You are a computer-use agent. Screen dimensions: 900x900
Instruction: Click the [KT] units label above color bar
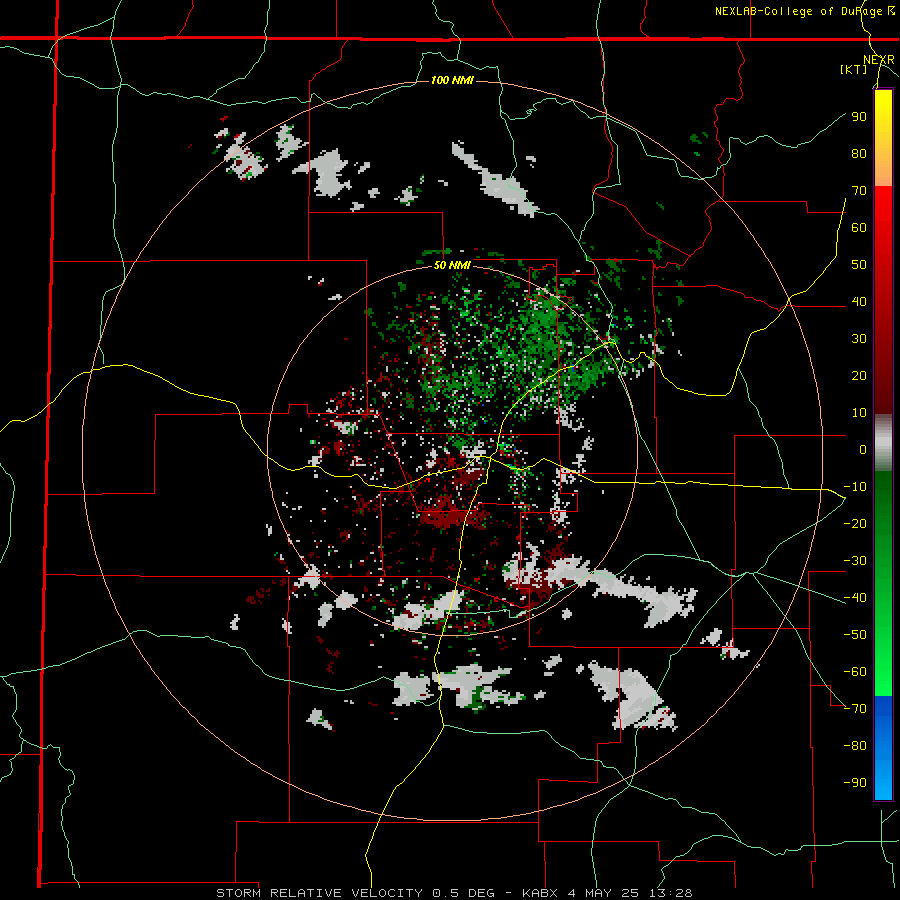pos(854,69)
